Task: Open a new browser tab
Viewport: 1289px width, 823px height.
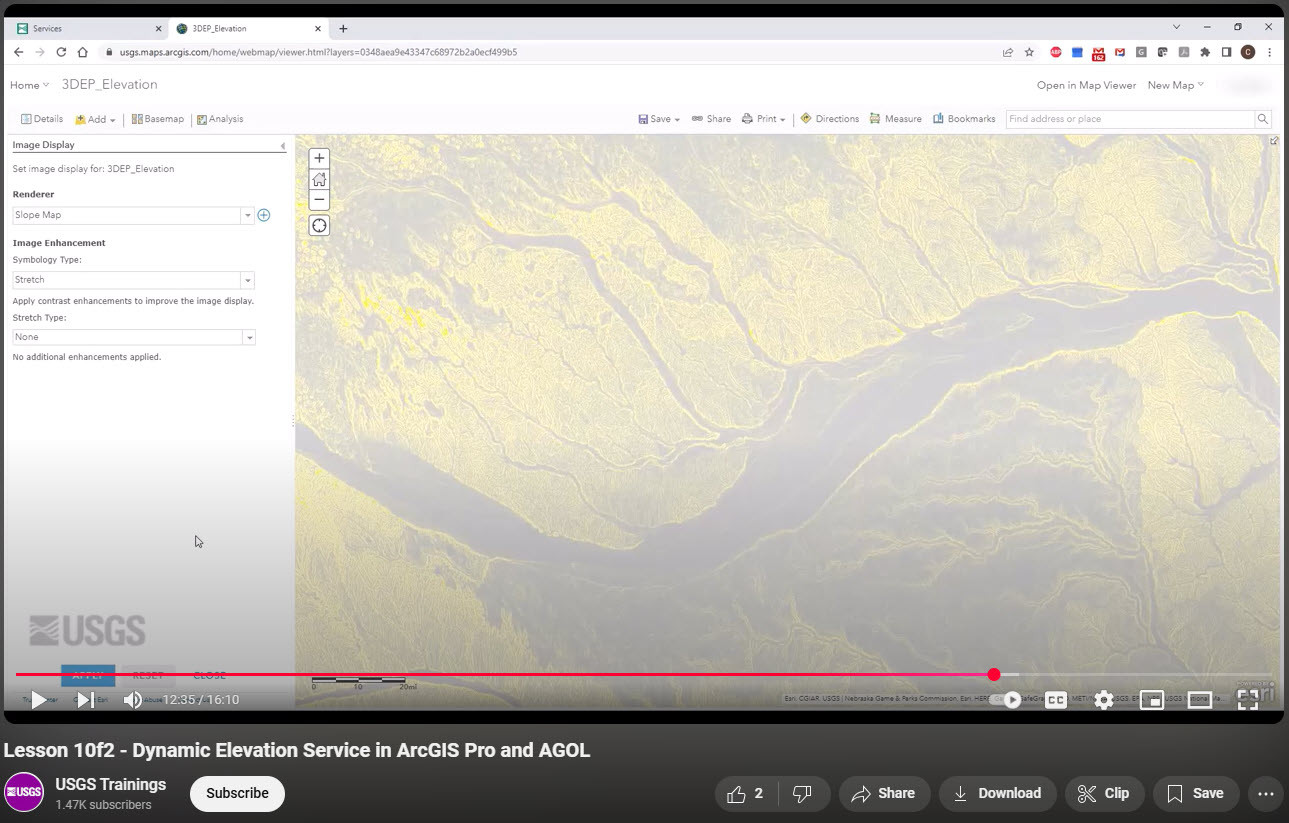Action: click(x=343, y=29)
